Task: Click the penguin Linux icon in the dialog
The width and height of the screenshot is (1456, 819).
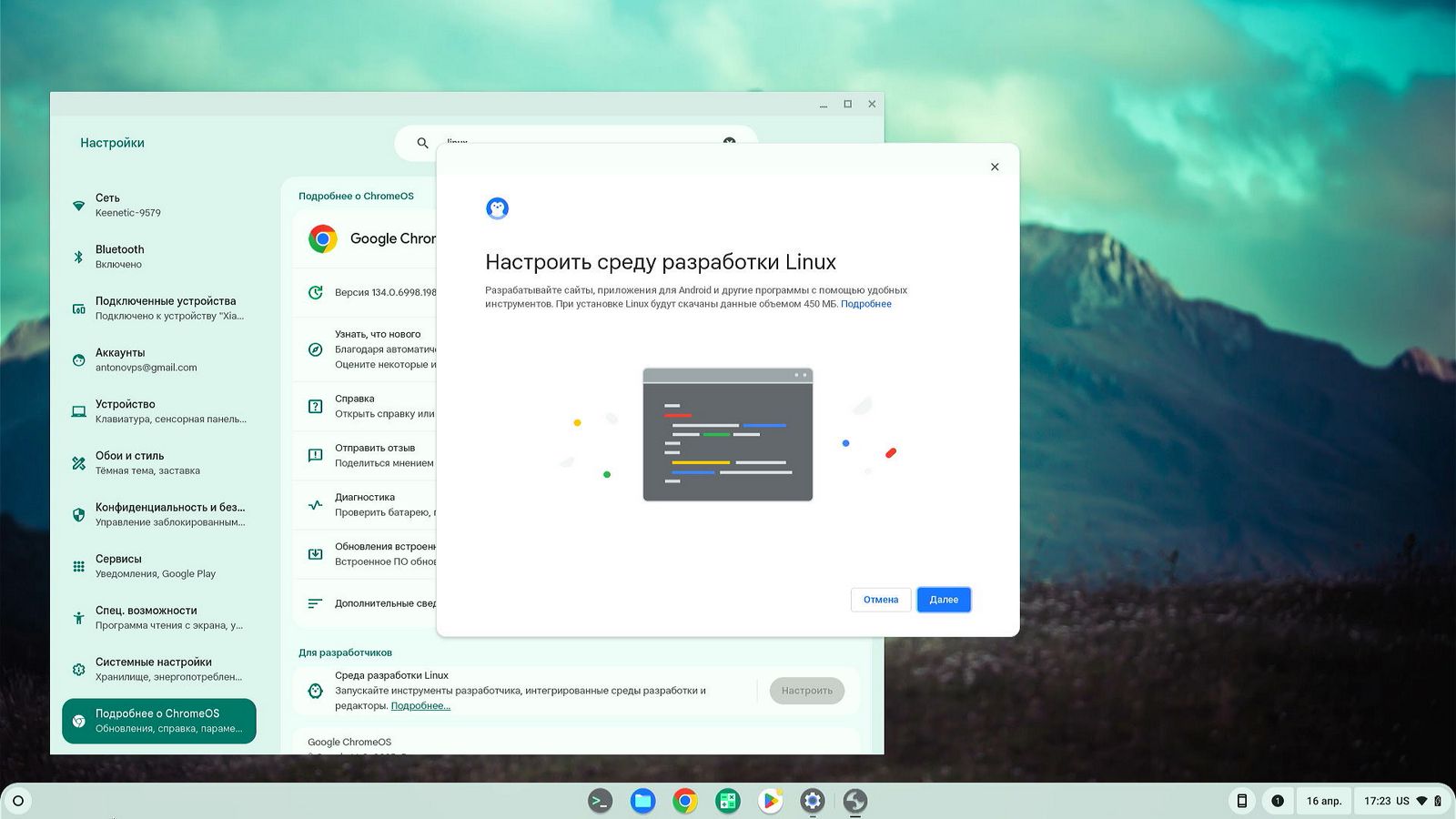Action: [x=497, y=208]
